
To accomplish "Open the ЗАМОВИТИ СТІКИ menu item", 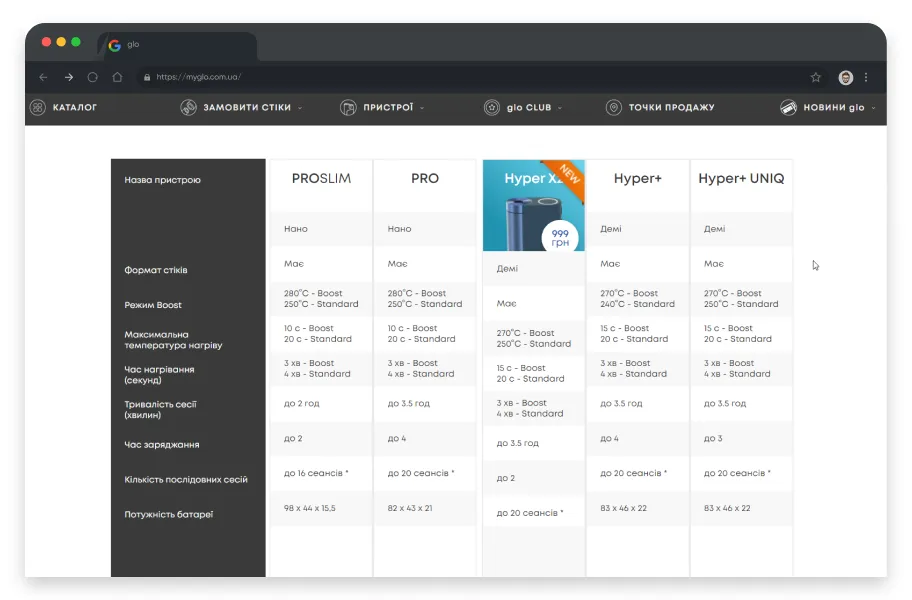I will pyautogui.click(x=247, y=108).
